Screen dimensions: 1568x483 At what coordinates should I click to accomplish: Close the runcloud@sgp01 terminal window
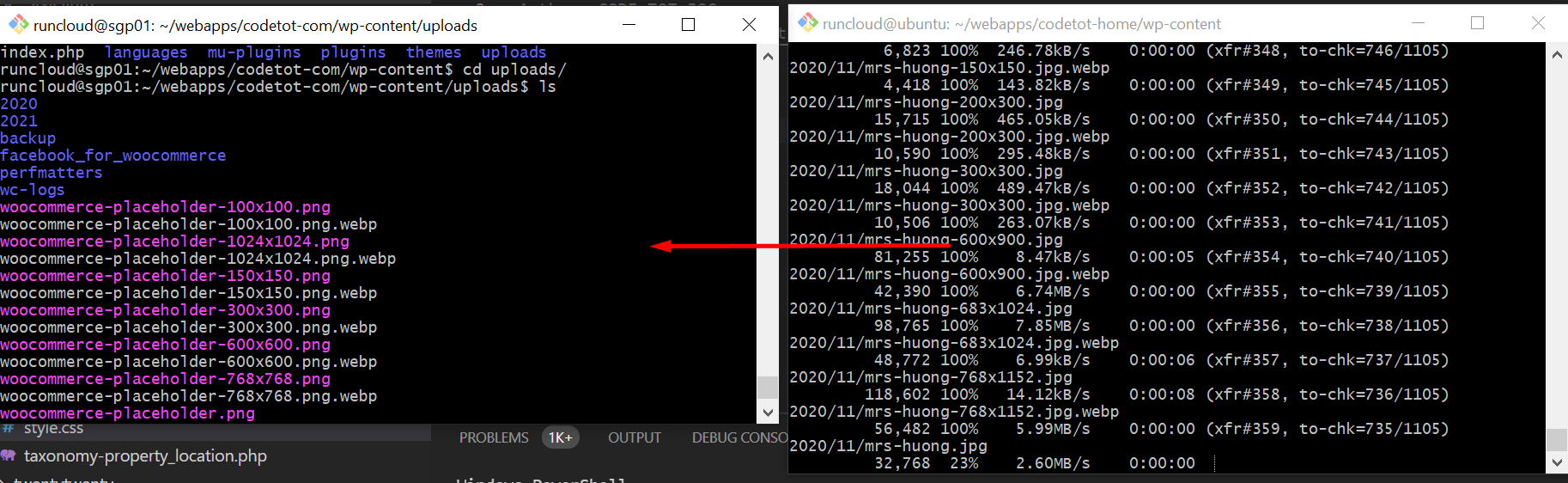[749, 24]
